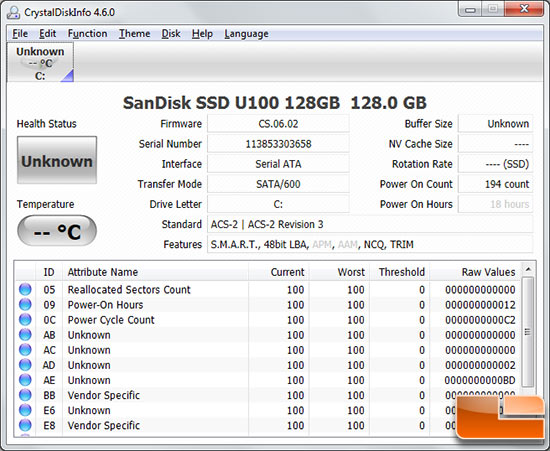The image size is (550, 451).
Task: Click the NV Cache Size field
Action: click(496, 144)
